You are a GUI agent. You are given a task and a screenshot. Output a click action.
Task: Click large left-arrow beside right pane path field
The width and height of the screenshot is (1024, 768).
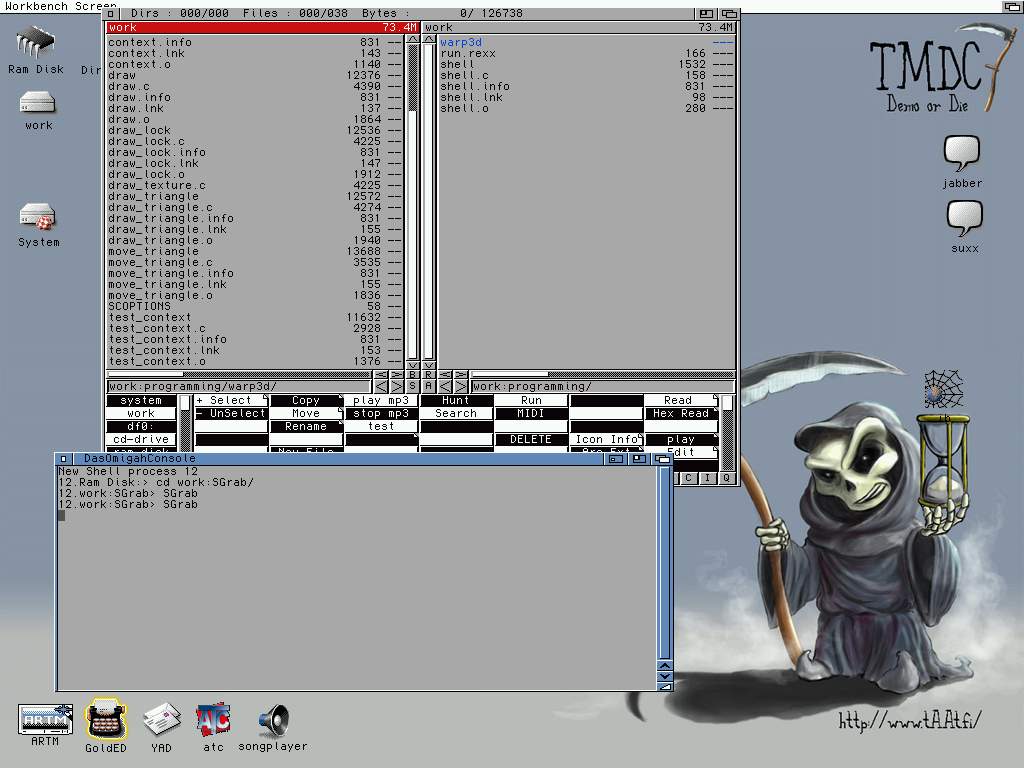click(x=445, y=386)
